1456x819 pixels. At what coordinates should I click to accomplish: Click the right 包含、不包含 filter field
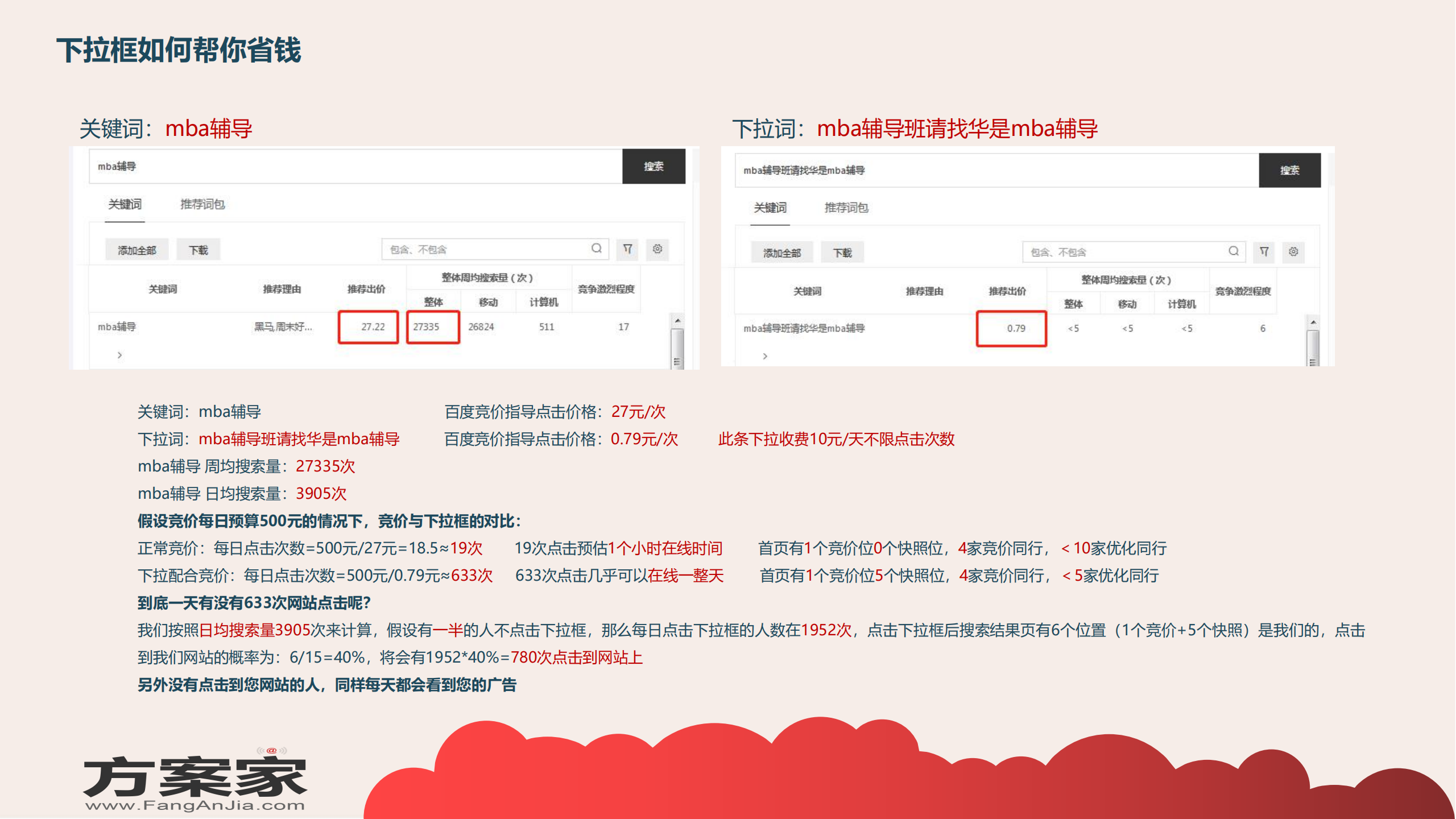(1134, 251)
